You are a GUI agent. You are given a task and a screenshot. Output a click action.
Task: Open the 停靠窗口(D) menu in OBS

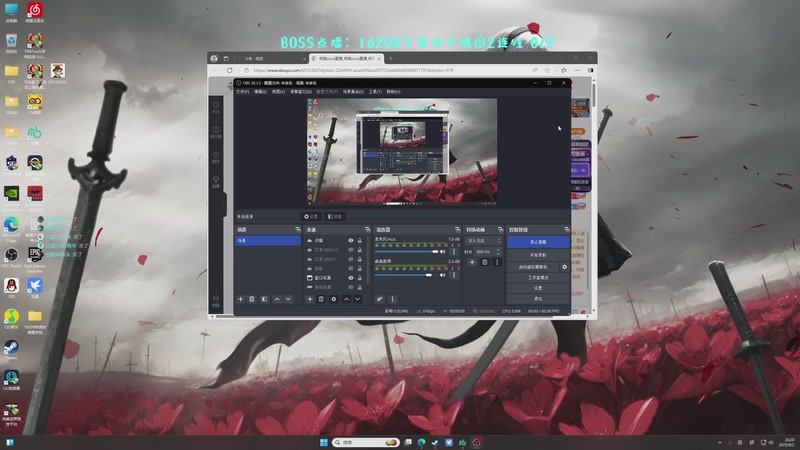[x=301, y=92]
